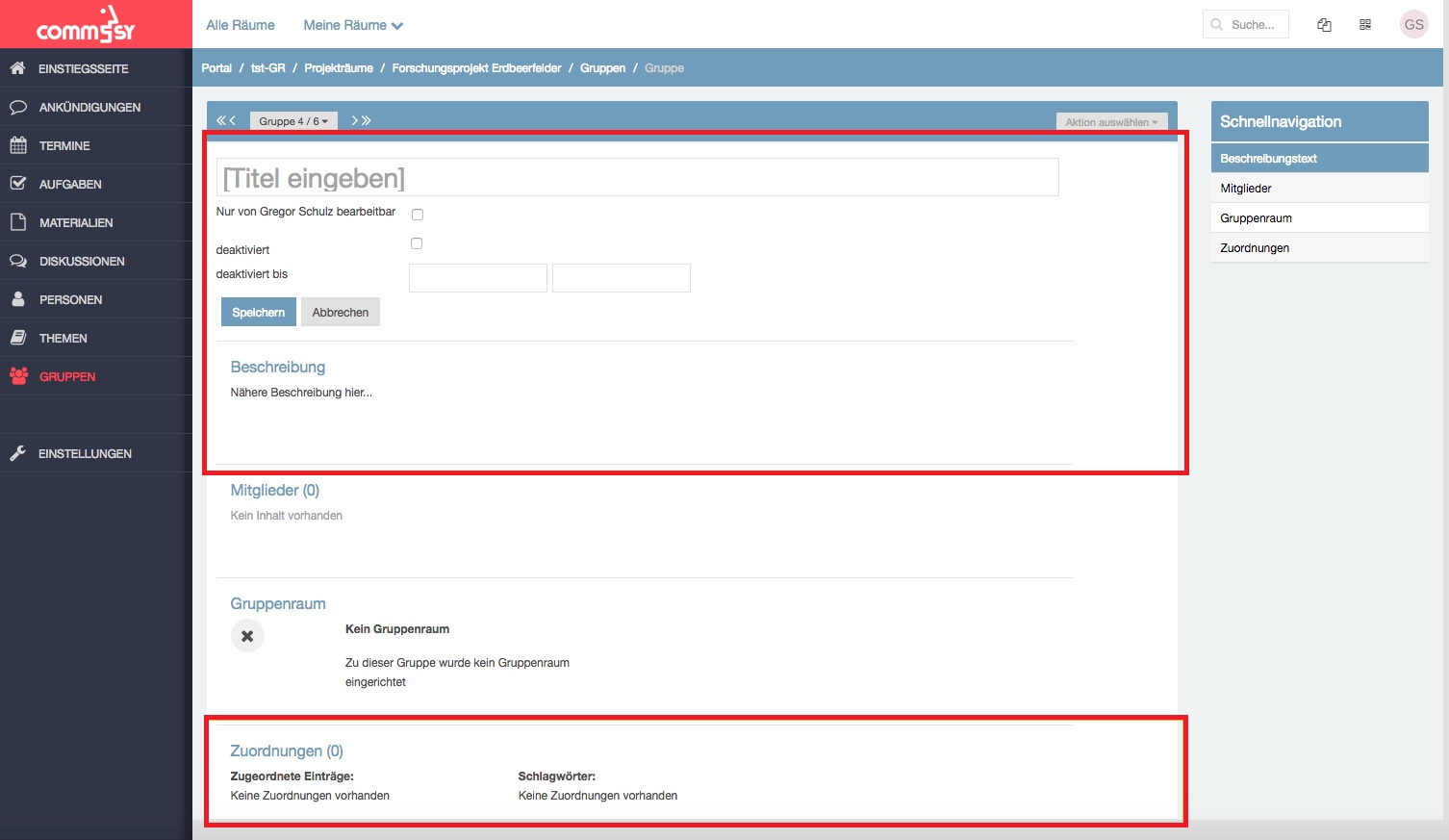Go to previous group with single-left arrow

[232, 120]
